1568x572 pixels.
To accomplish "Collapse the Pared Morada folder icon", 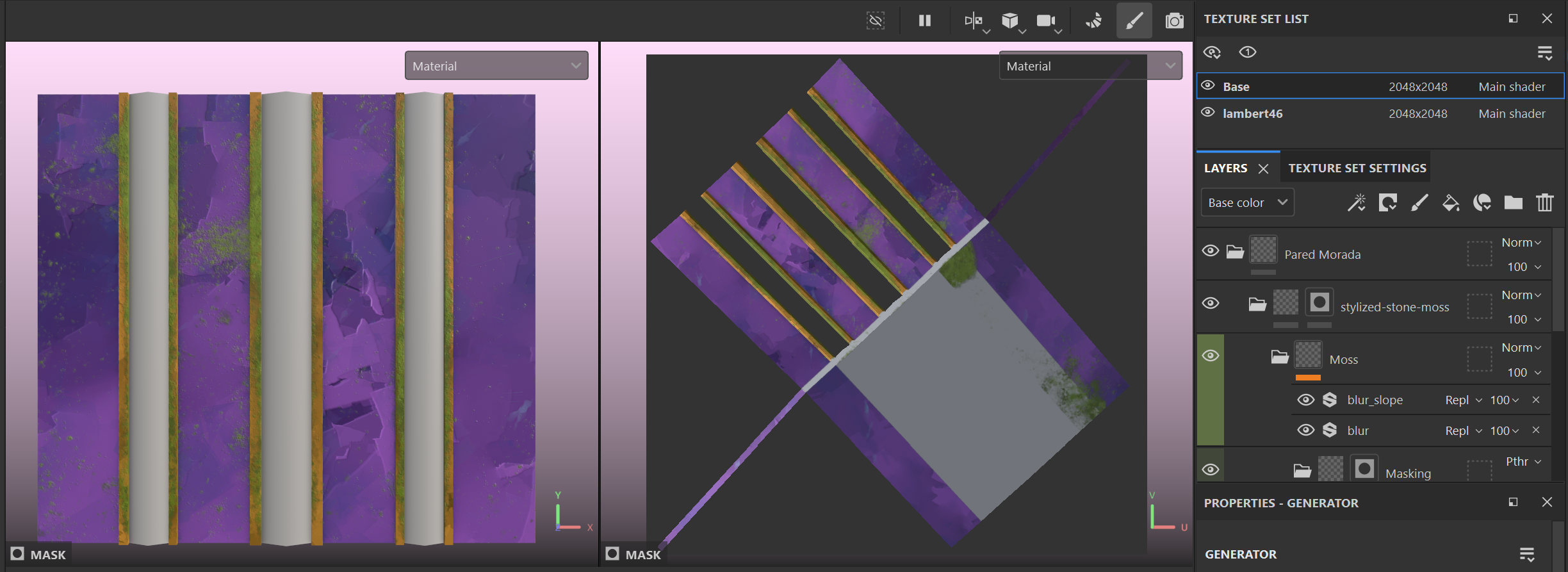I will click(1235, 251).
